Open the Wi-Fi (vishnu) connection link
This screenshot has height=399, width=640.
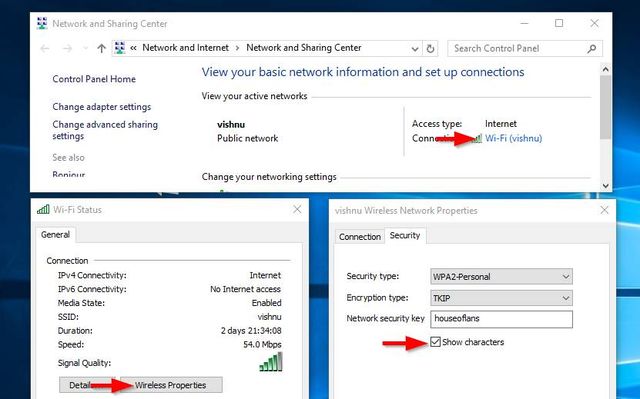513,138
